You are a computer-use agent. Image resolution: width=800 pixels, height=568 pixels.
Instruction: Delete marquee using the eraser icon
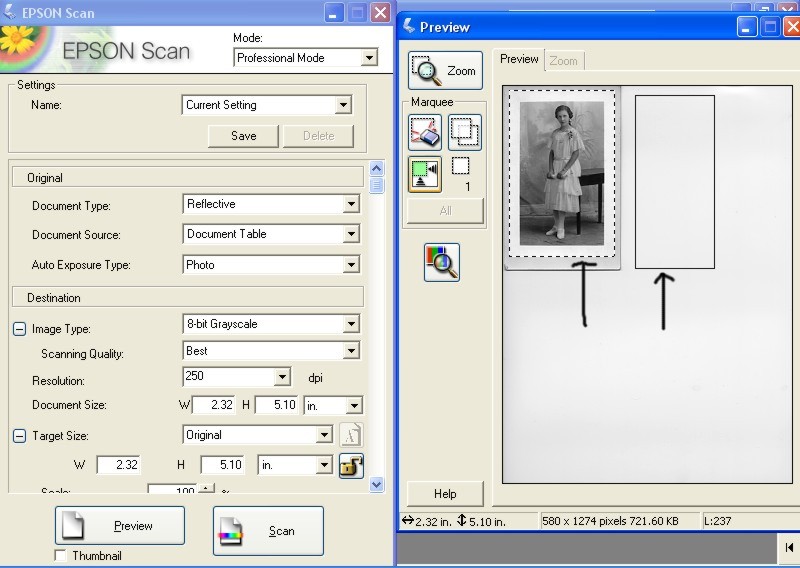(x=424, y=133)
